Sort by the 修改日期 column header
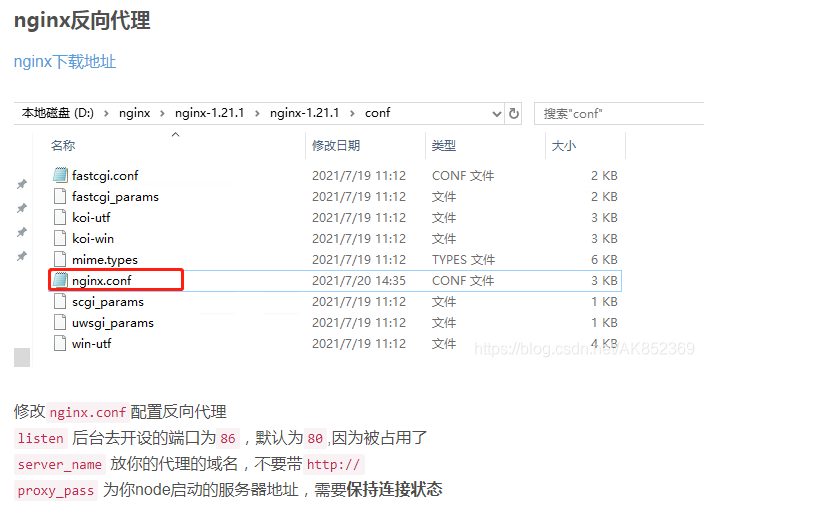The image size is (824, 516). click(x=336, y=146)
